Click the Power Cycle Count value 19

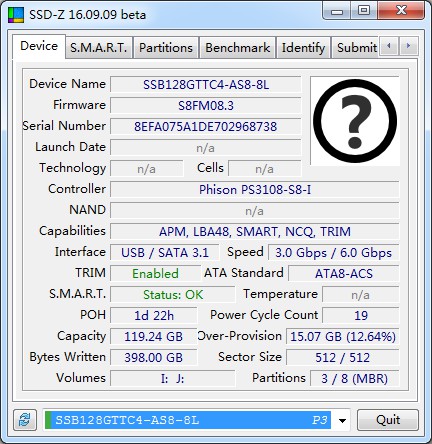361,316
